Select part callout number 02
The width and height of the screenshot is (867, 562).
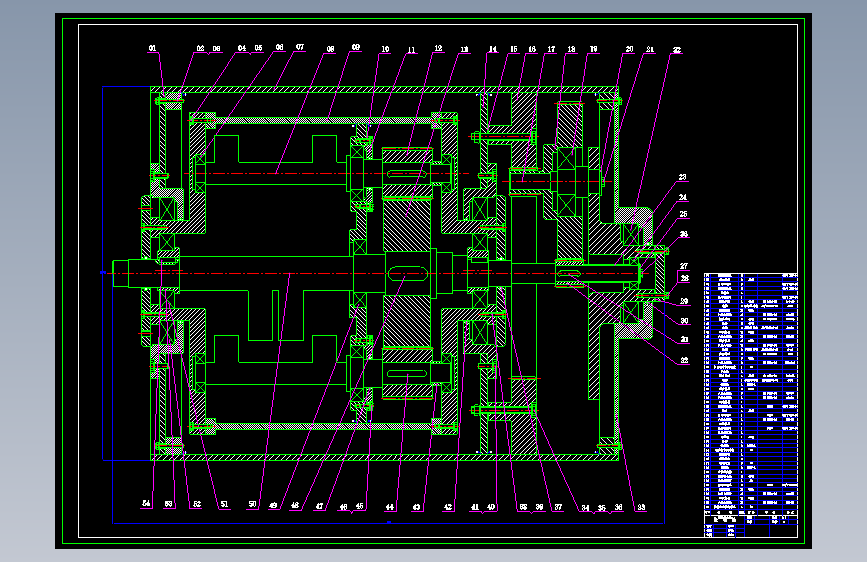tap(201, 49)
